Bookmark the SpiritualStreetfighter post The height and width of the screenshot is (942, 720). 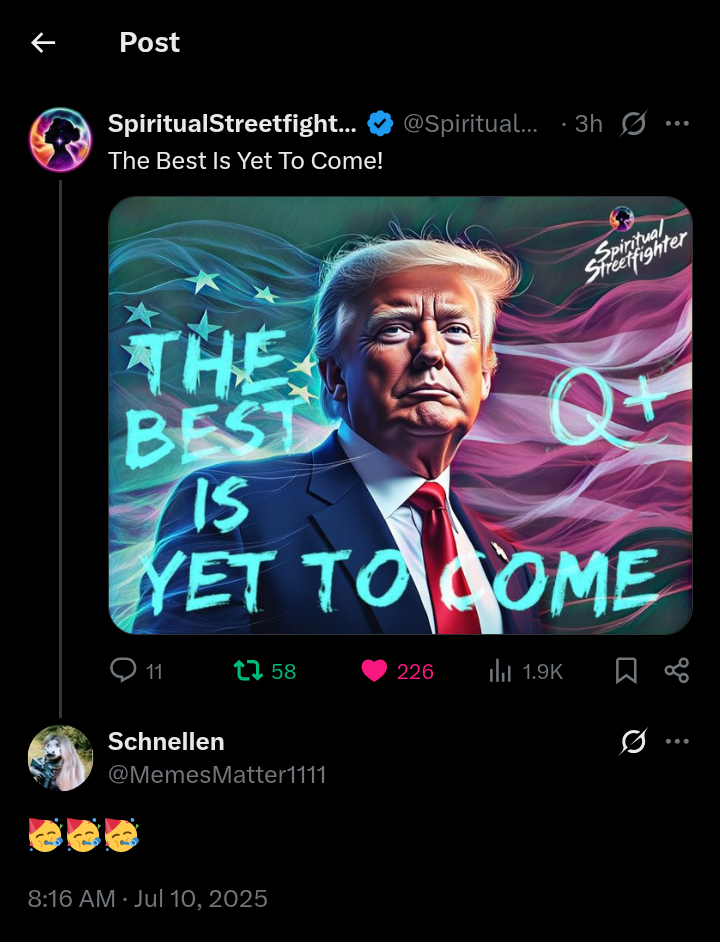click(626, 671)
